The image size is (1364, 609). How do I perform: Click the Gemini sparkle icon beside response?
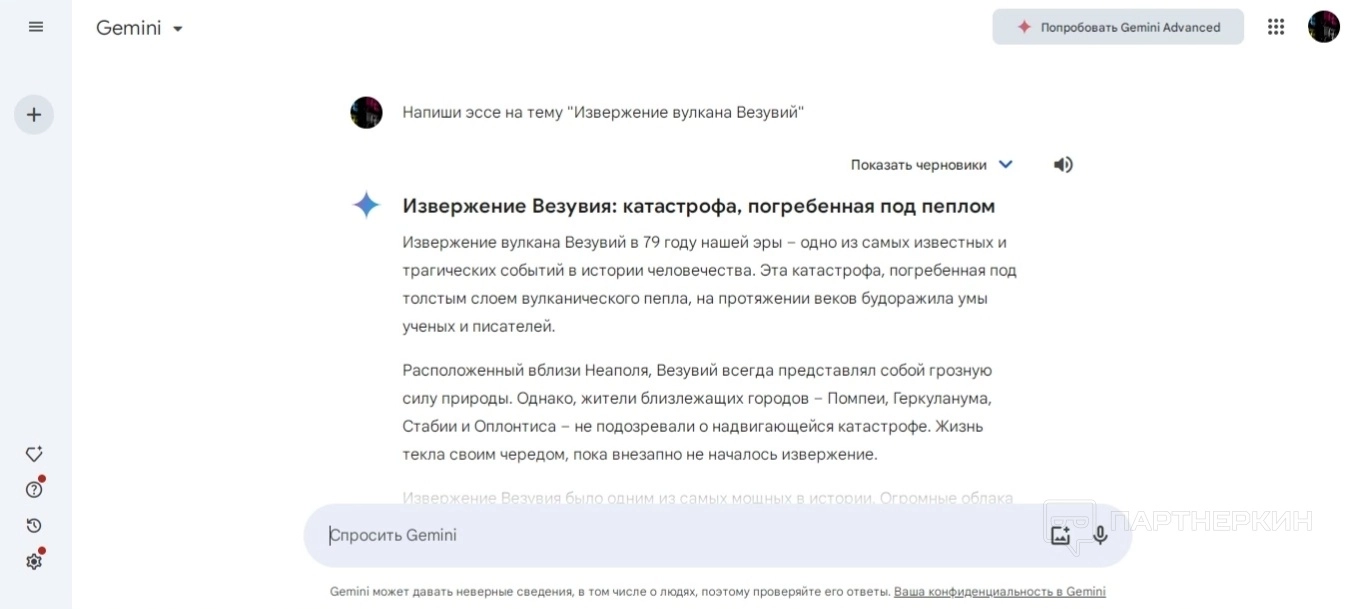click(367, 205)
